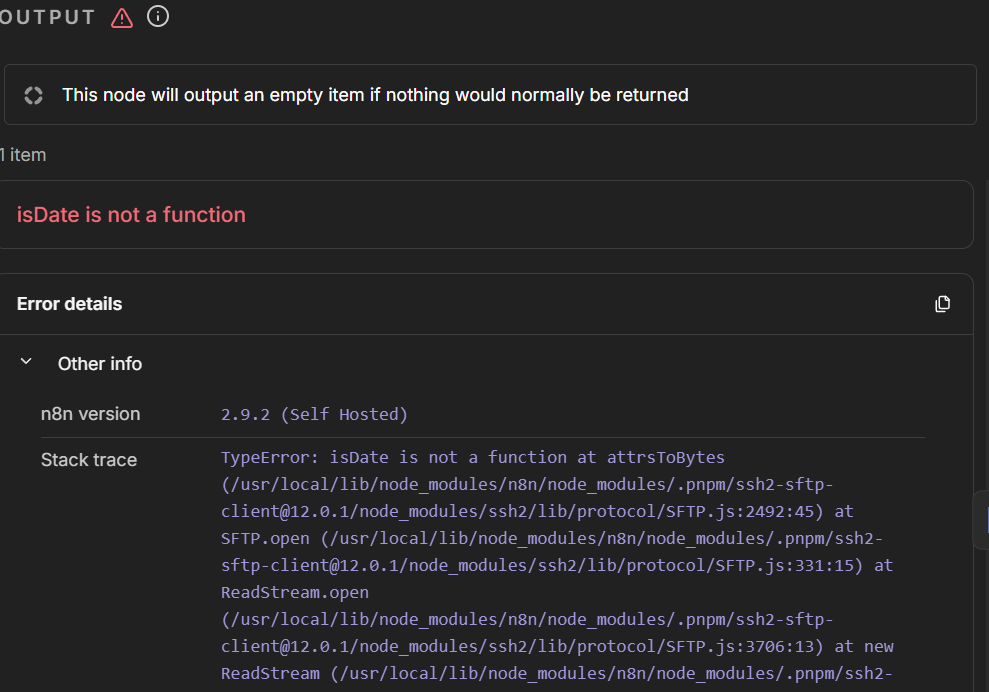Click the empty item output notice text

[375, 95]
